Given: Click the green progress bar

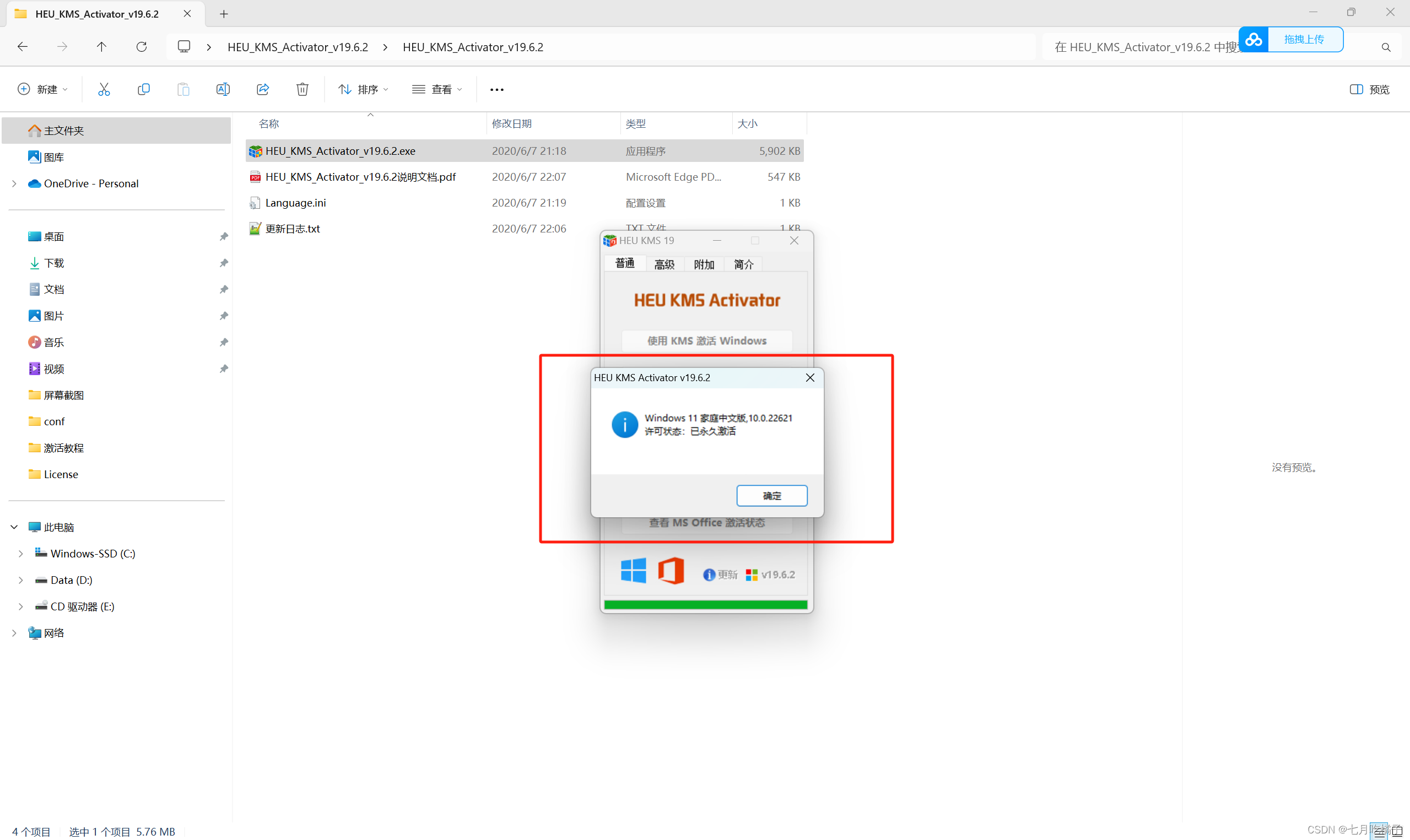Looking at the screenshot, I should pos(705,605).
